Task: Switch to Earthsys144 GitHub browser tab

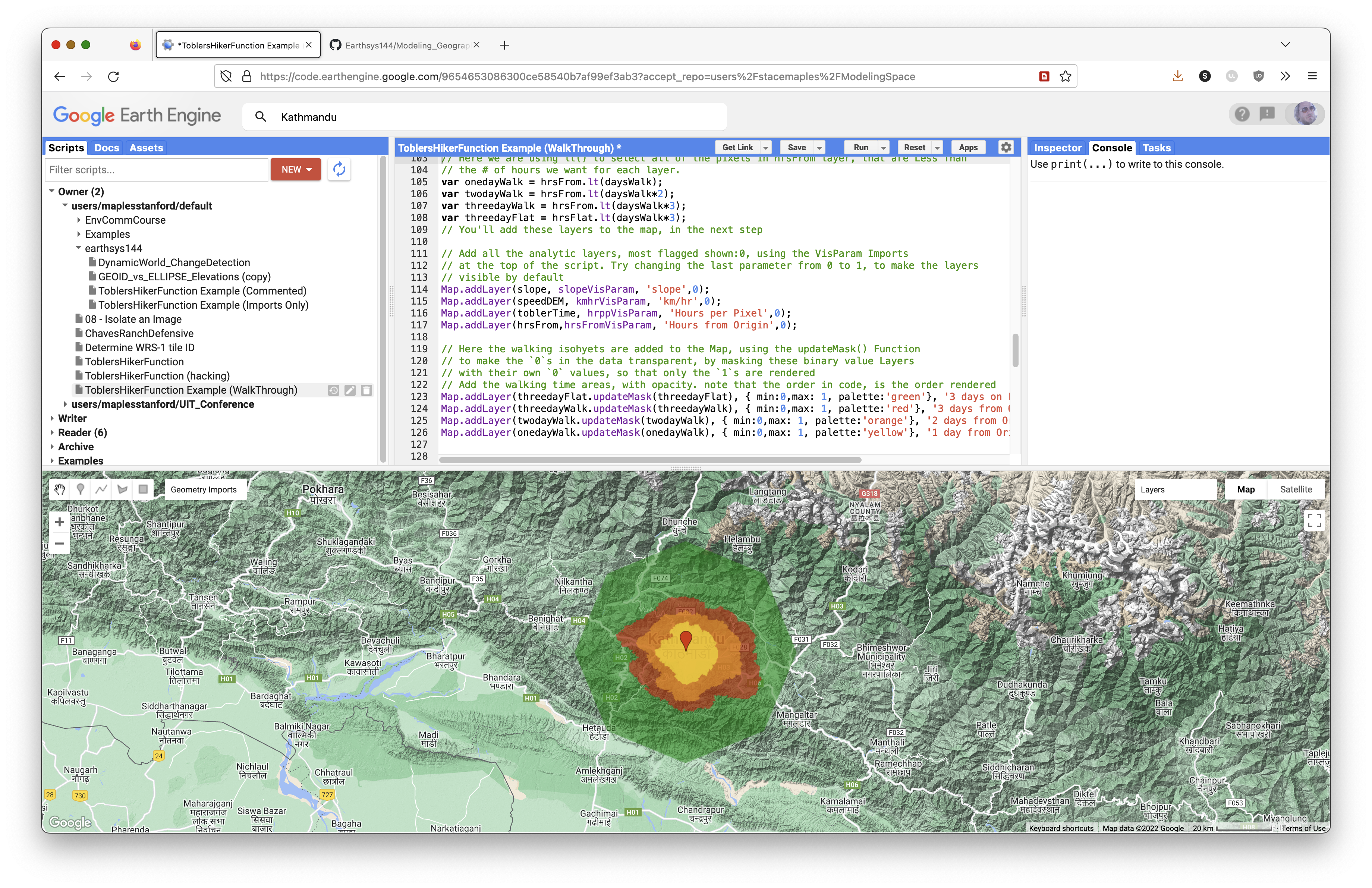Action: point(406,45)
